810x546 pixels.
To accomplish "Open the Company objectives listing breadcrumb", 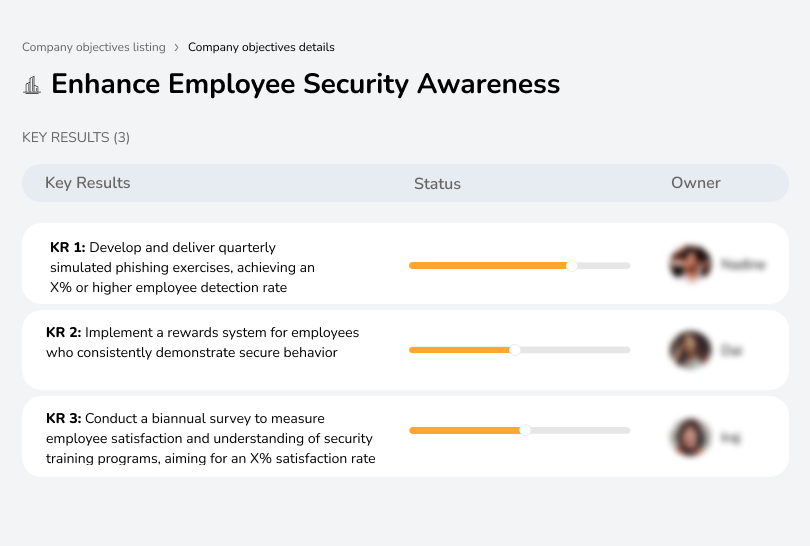I will coord(94,47).
